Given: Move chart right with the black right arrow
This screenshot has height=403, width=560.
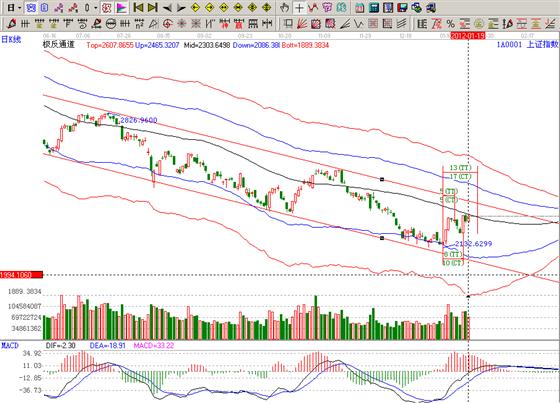Looking at the screenshot, I should click(x=181, y=8).
